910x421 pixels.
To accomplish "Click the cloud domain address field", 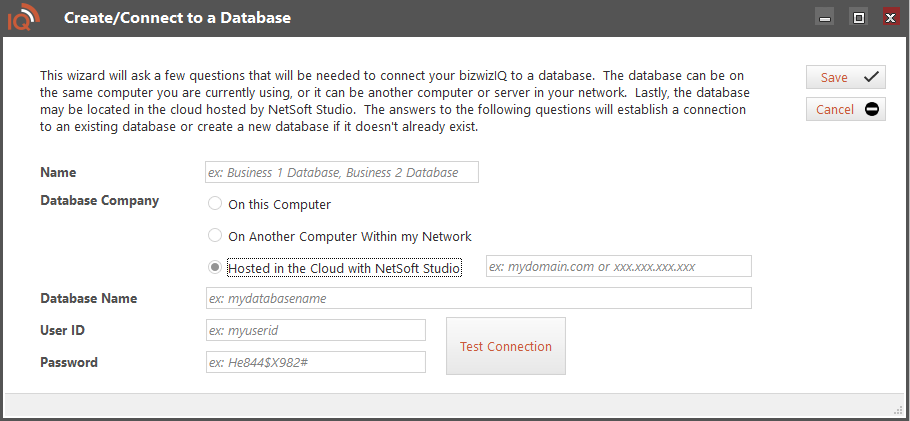I will (x=618, y=266).
